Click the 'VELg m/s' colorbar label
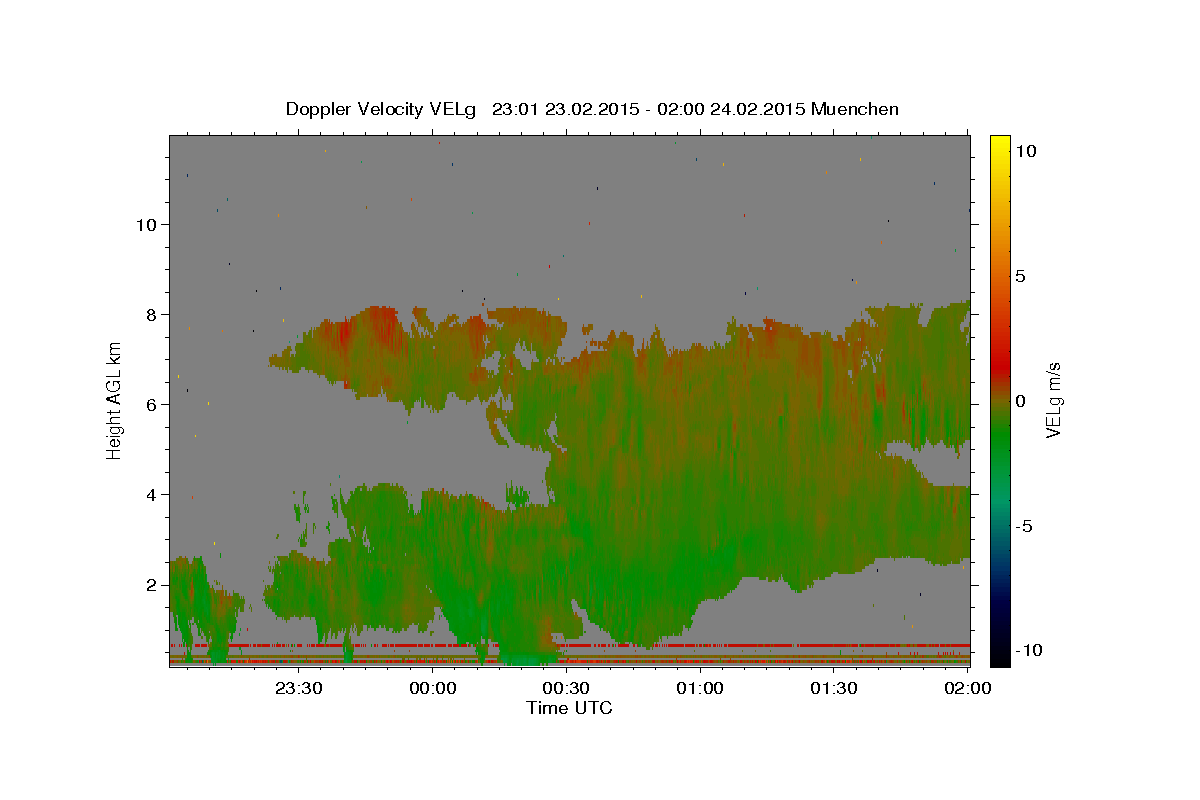Viewport: 1200px width, 800px height. pyautogui.click(x=1053, y=400)
